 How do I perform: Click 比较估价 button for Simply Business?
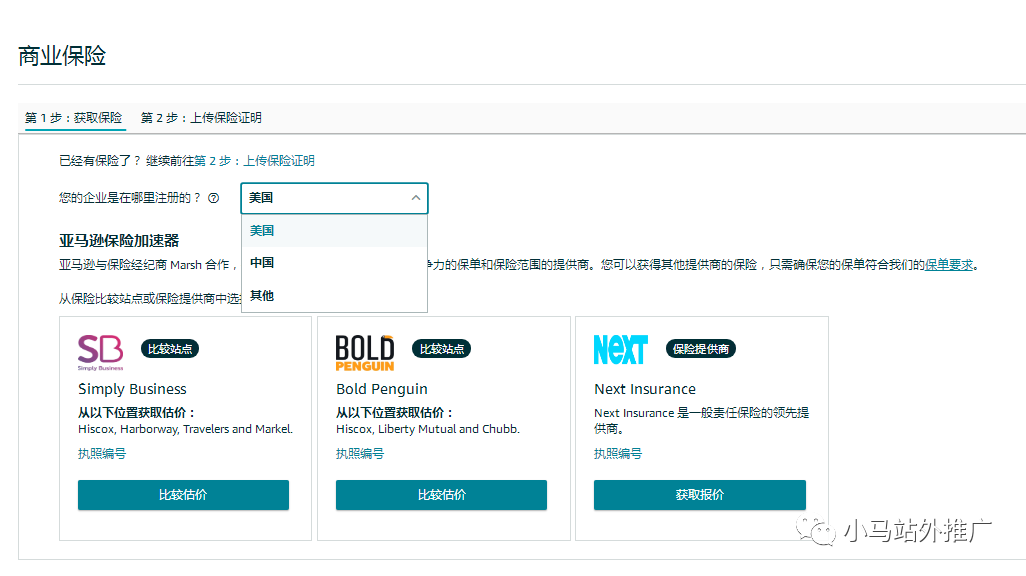[x=183, y=495]
